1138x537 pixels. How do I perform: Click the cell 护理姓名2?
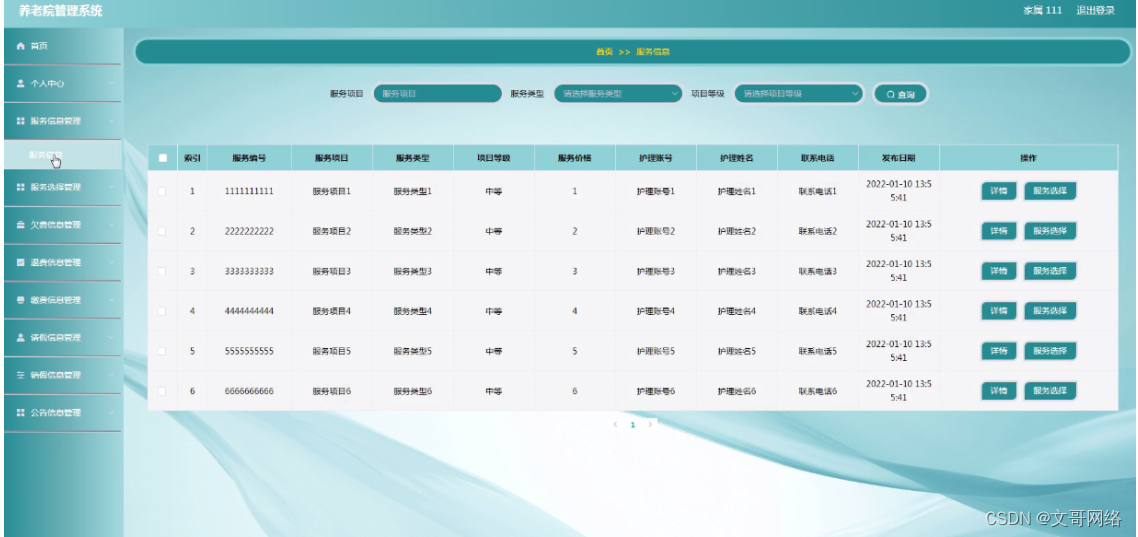pyautogui.click(x=737, y=231)
